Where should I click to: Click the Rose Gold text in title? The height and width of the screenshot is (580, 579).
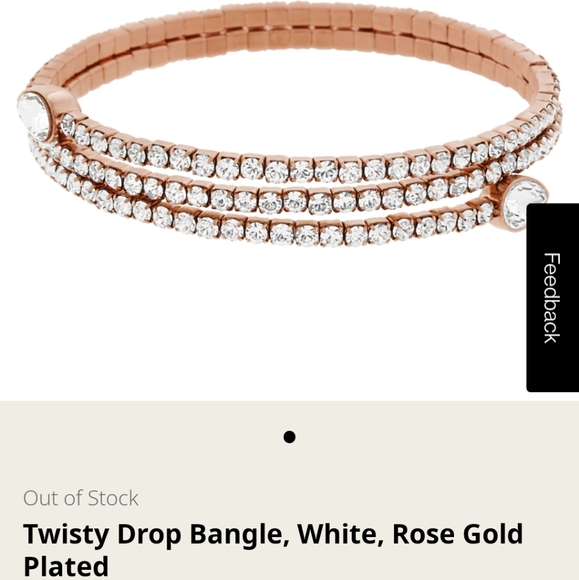pyautogui.click(x=458, y=534)
